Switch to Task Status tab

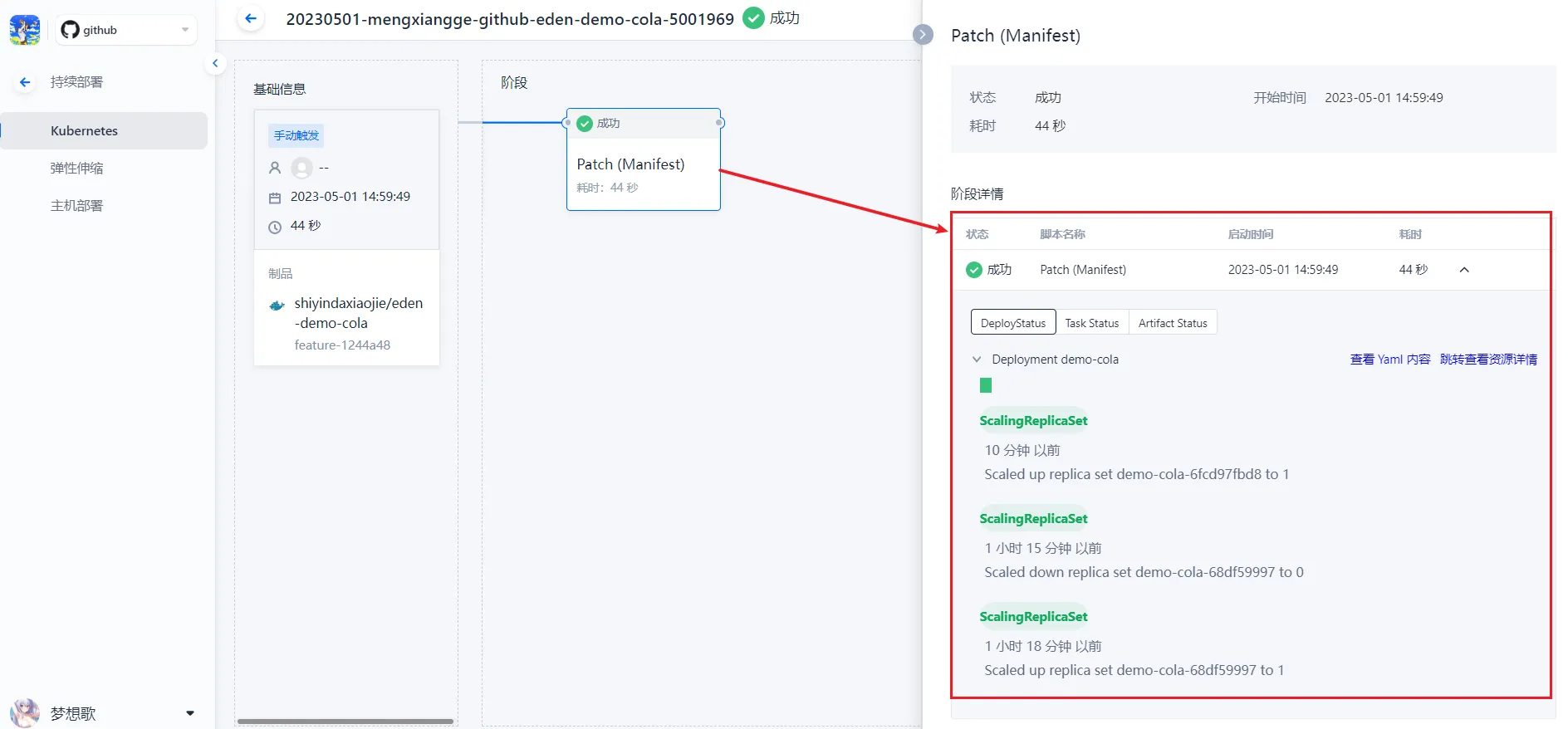point(1092,323)
